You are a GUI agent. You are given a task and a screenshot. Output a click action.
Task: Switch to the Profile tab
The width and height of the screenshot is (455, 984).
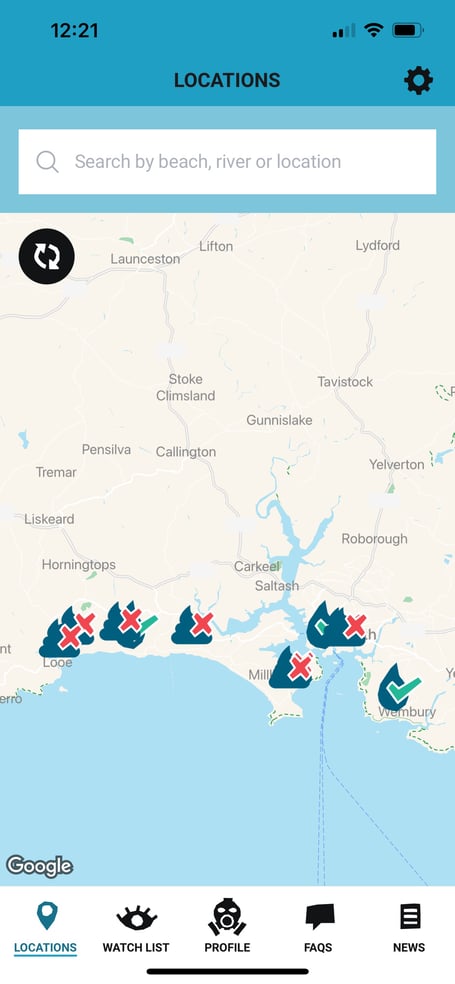tap(227, 928)
